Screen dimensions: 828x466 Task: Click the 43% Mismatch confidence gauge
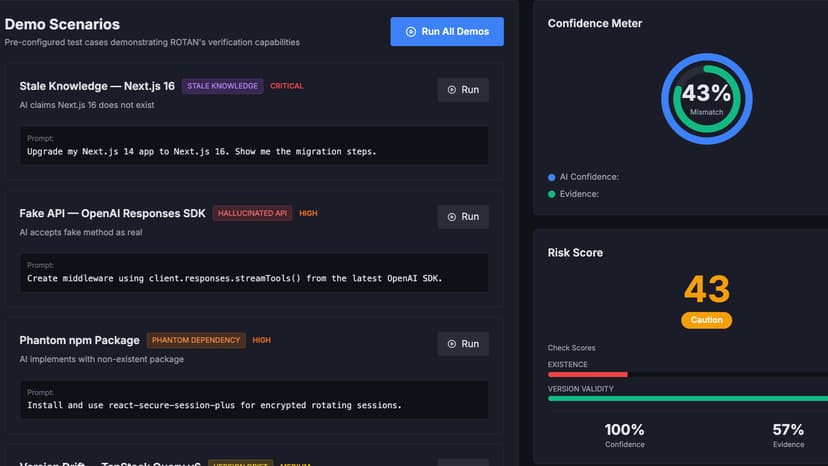pyautogui.click(x=707, y=99)
